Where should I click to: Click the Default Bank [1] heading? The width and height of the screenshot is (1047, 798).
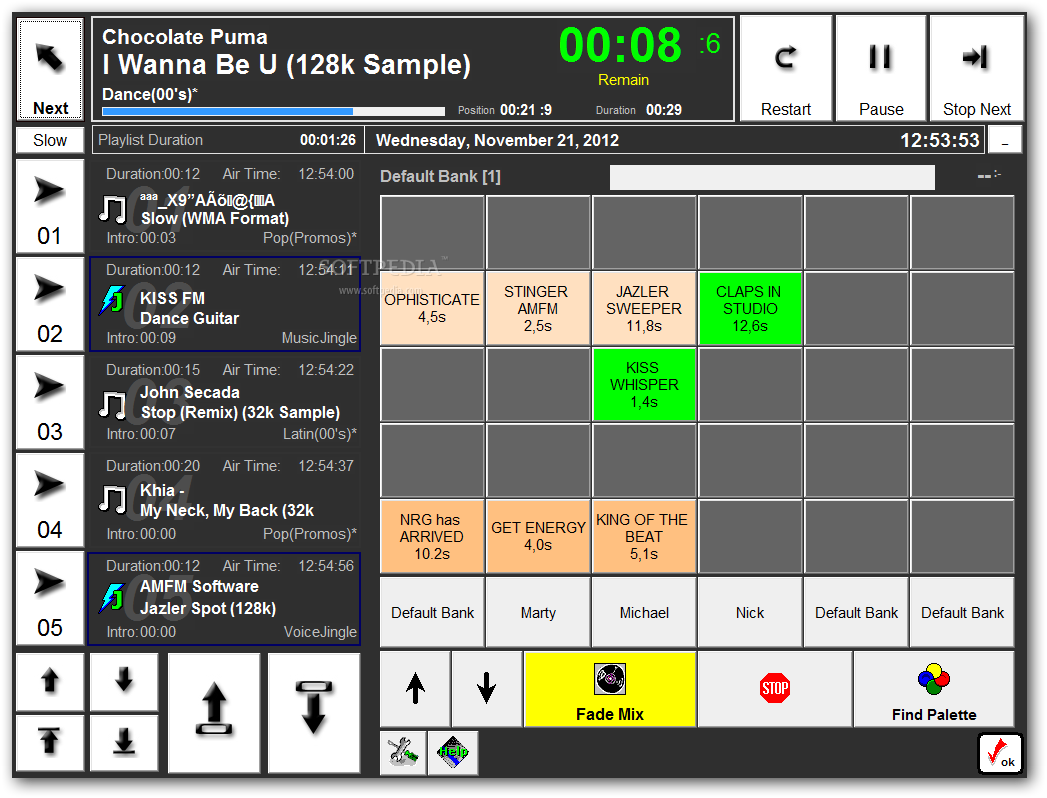click(x=440, y=176)
